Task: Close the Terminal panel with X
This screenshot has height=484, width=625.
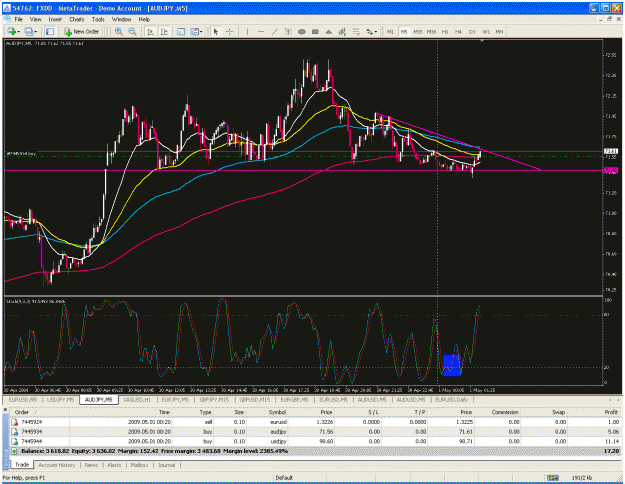Action: pos(5,410)
